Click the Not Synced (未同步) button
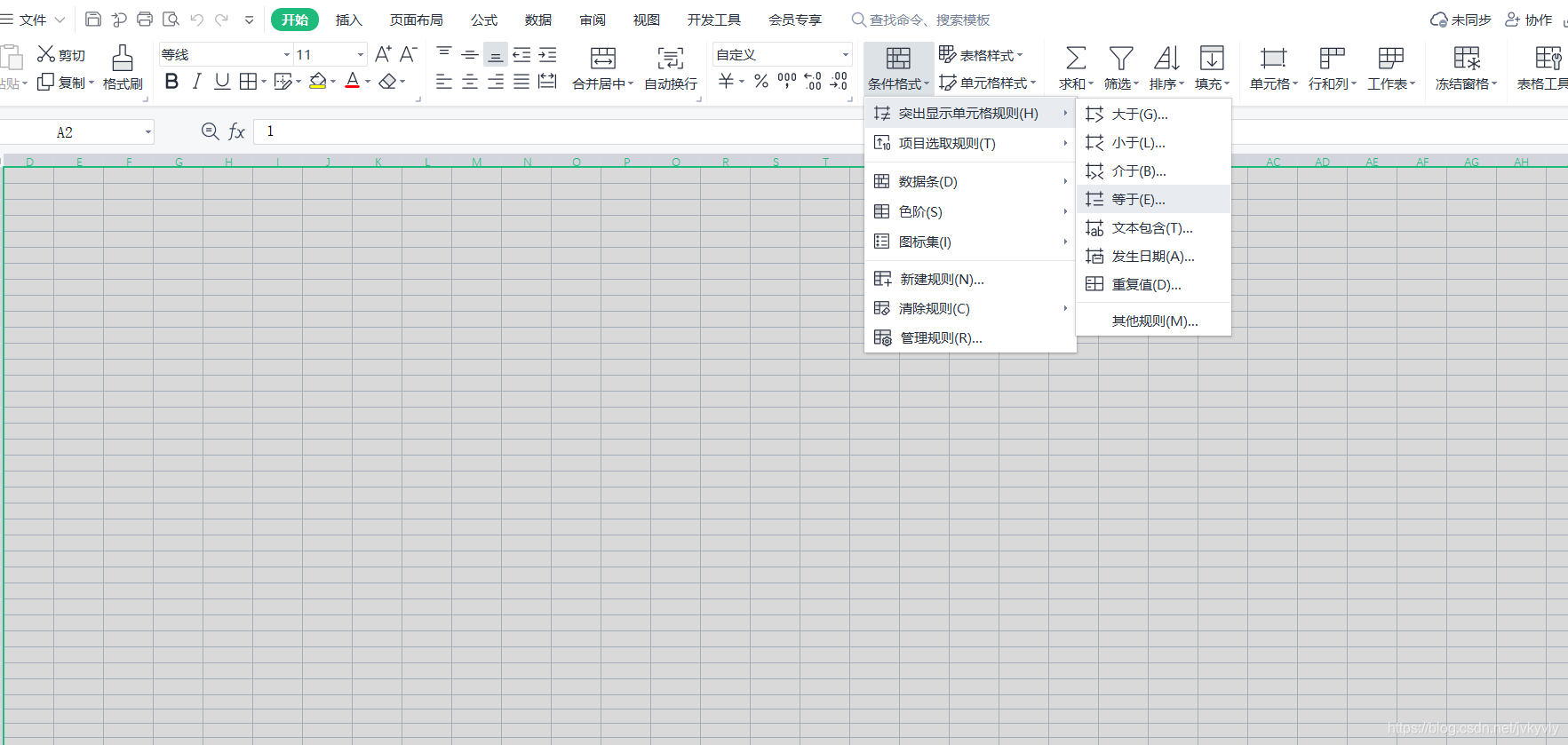This screenshot has width=1568, height=745. click(x=1461, y=20)
